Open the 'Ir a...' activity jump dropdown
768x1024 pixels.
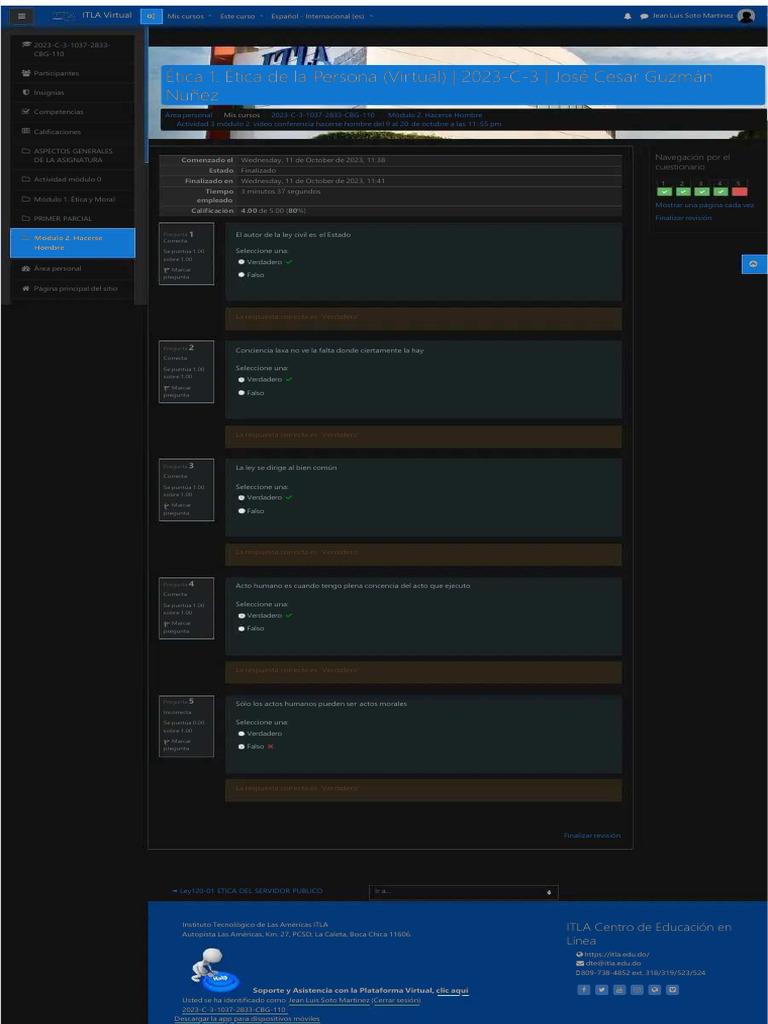coord(463,891)
